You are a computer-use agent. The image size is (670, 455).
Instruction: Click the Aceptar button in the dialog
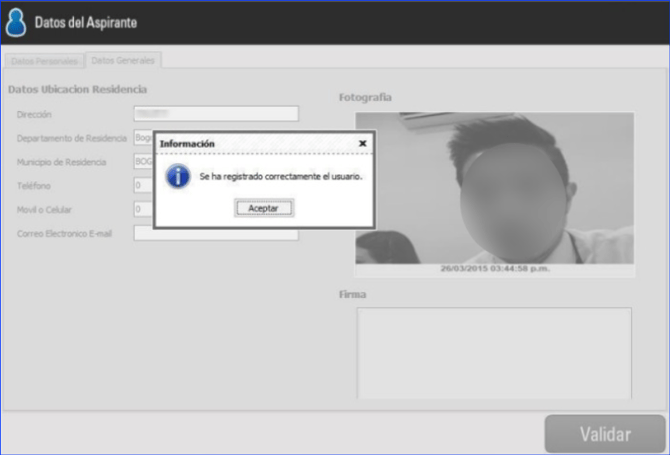(264, 208)
